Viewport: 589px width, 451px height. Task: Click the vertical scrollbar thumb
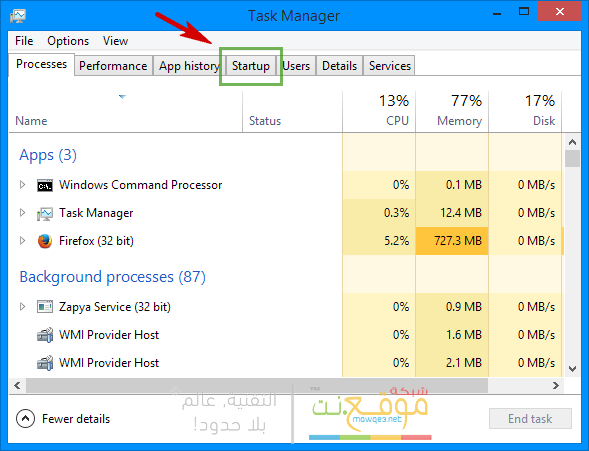(x=572, y=158)
